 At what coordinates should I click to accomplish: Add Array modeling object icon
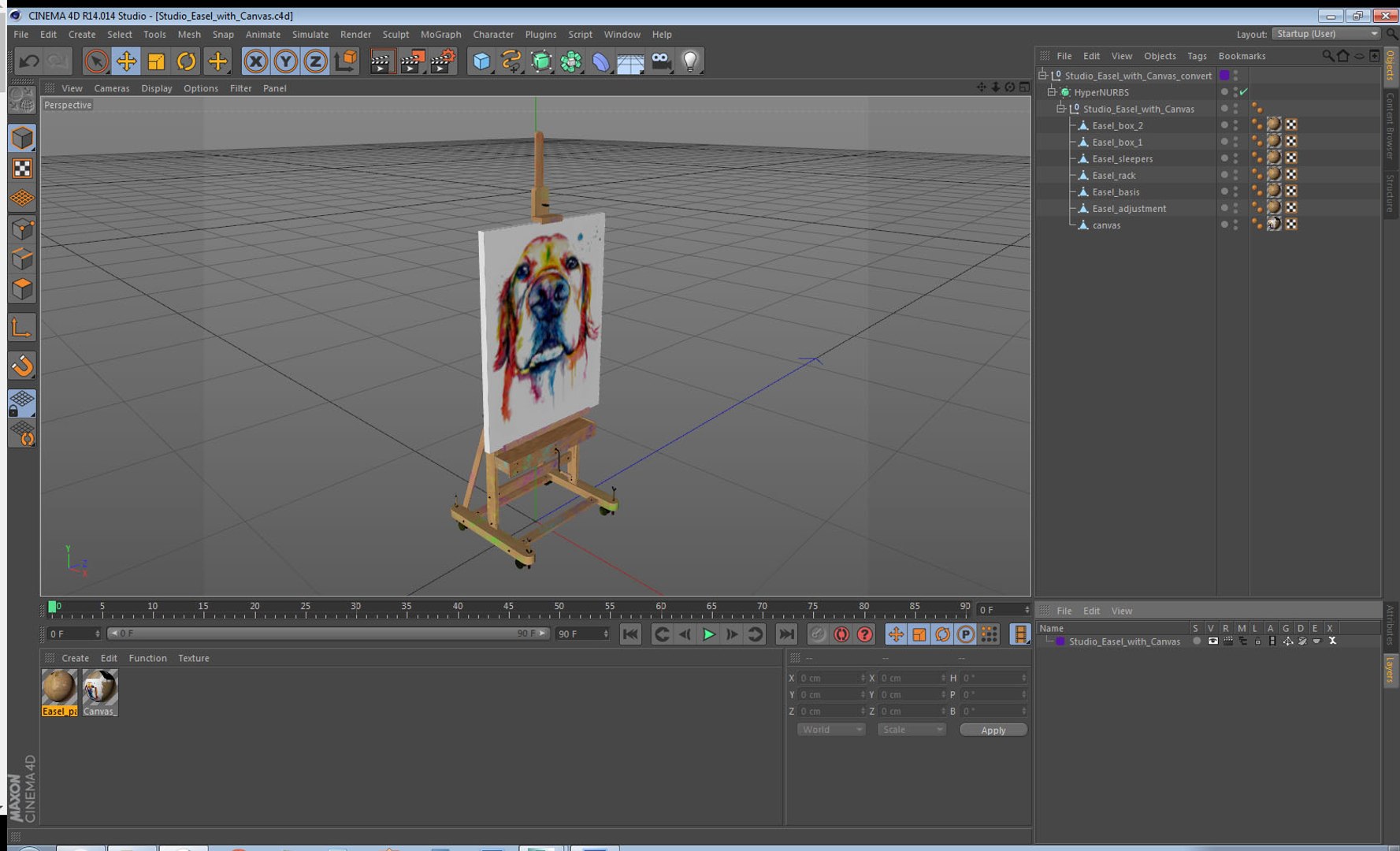pos(571,61)
